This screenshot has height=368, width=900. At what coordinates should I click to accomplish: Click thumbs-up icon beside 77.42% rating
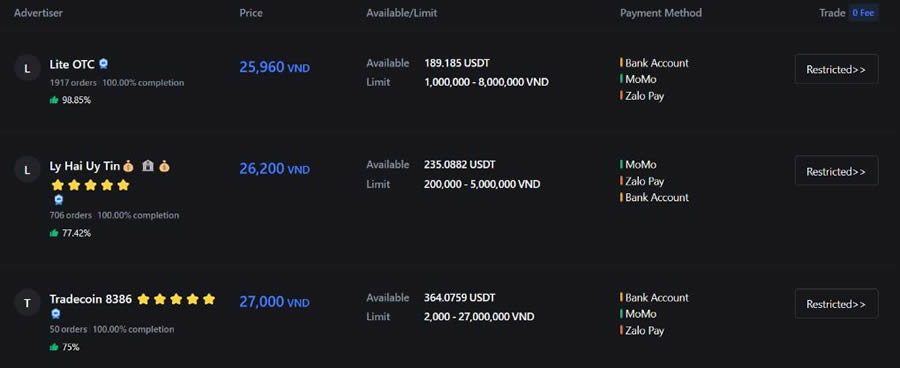55,233
